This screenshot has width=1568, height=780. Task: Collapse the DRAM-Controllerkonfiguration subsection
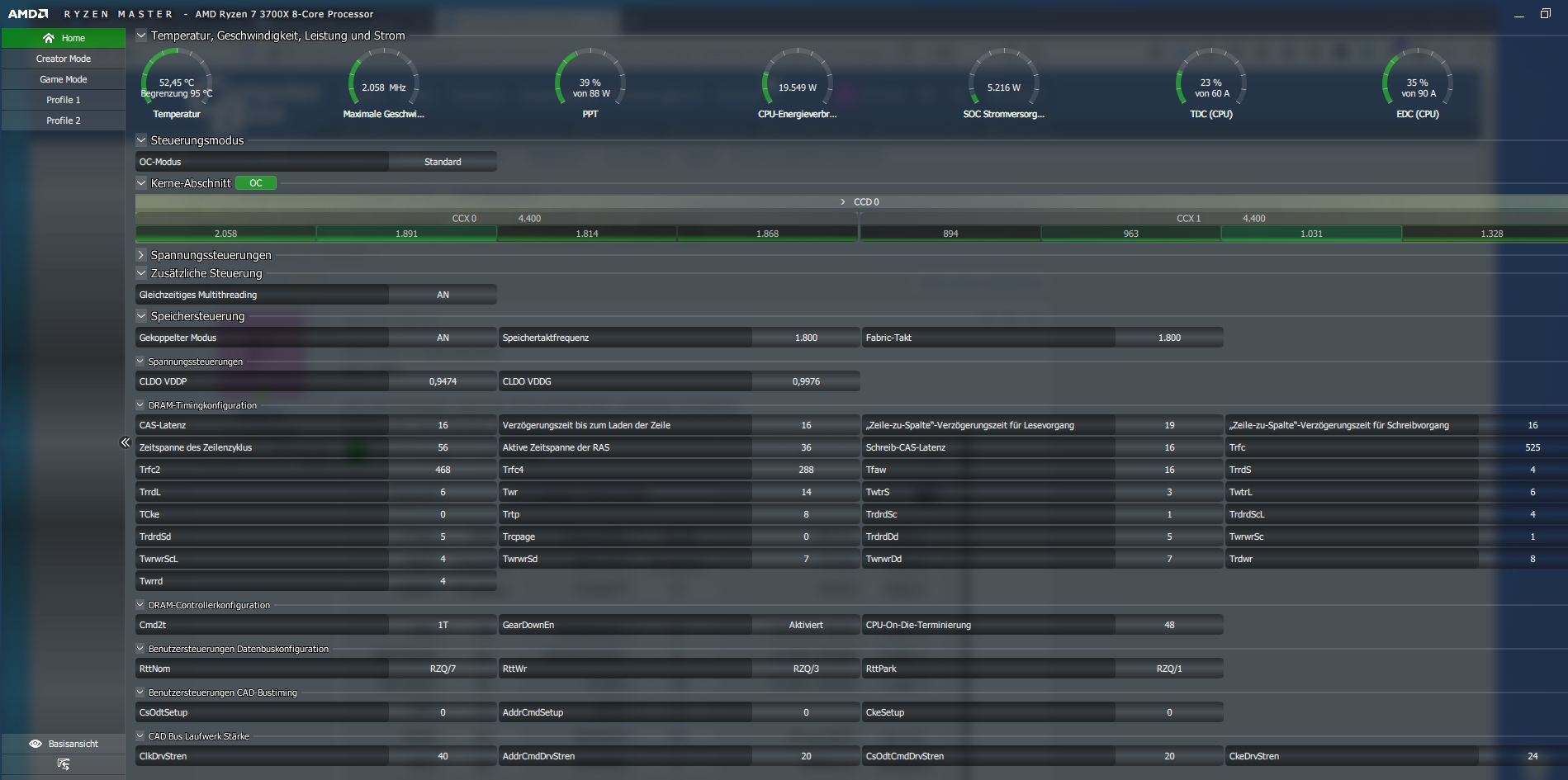click(140, 605)
